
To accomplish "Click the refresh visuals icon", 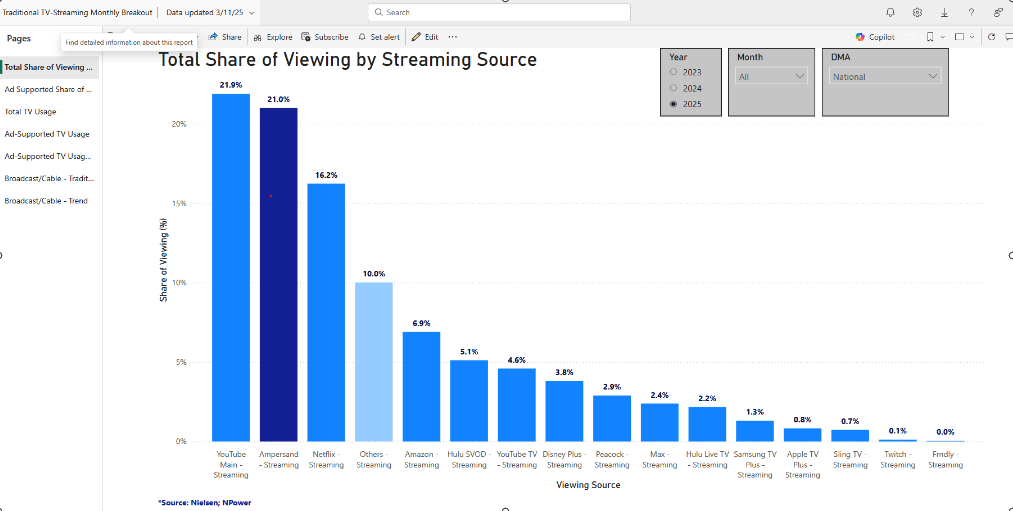I will point(991,37).
